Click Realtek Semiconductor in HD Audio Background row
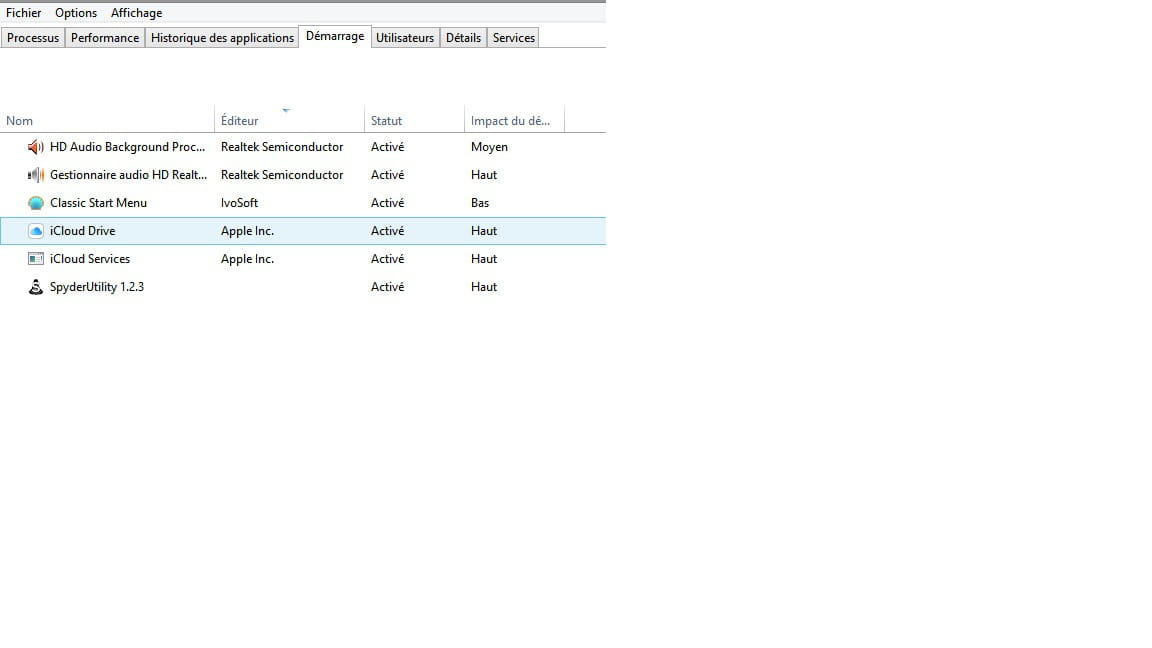The height and width of the screenshot is (648, 1152). click(x=282, y=147)
